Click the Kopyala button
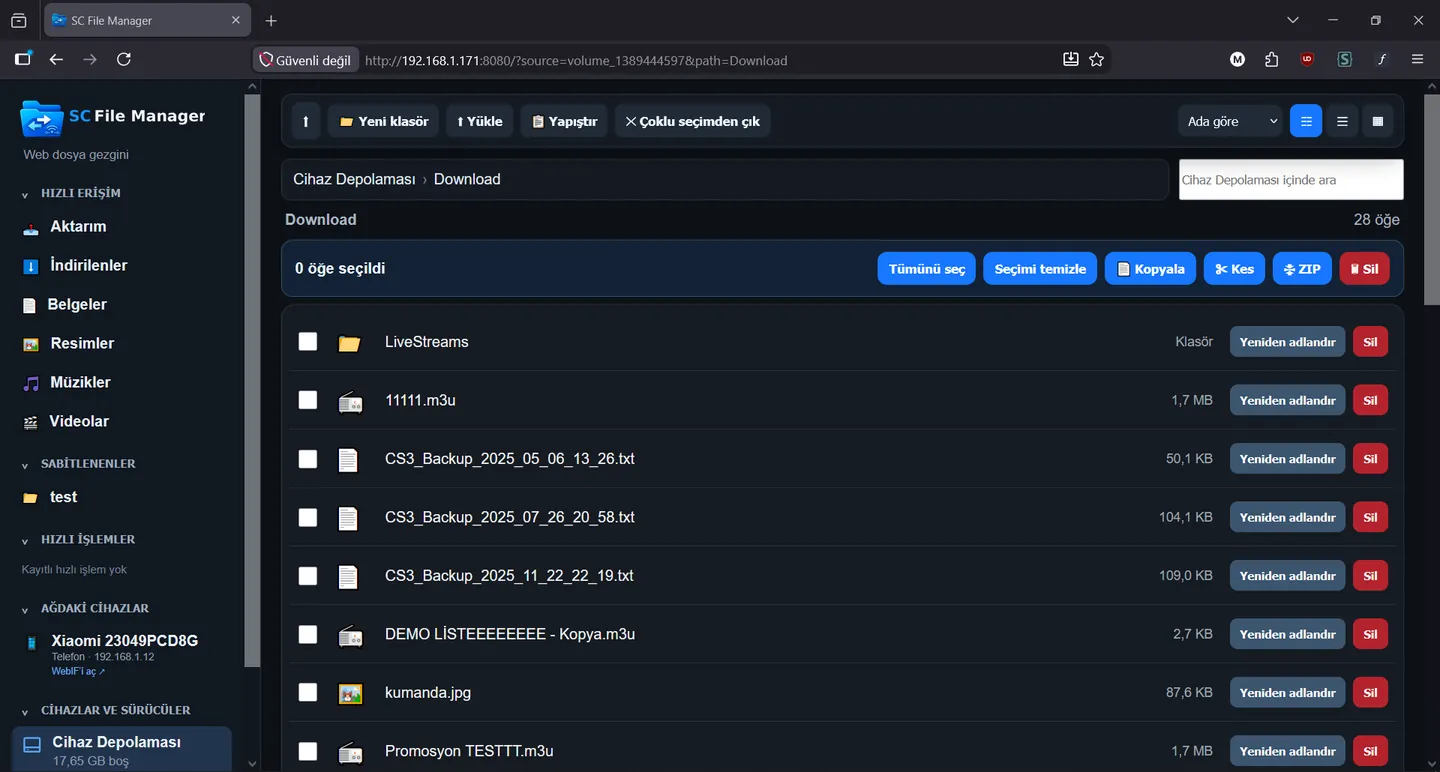This screenshot has height=772, width=1440. 1150,269
